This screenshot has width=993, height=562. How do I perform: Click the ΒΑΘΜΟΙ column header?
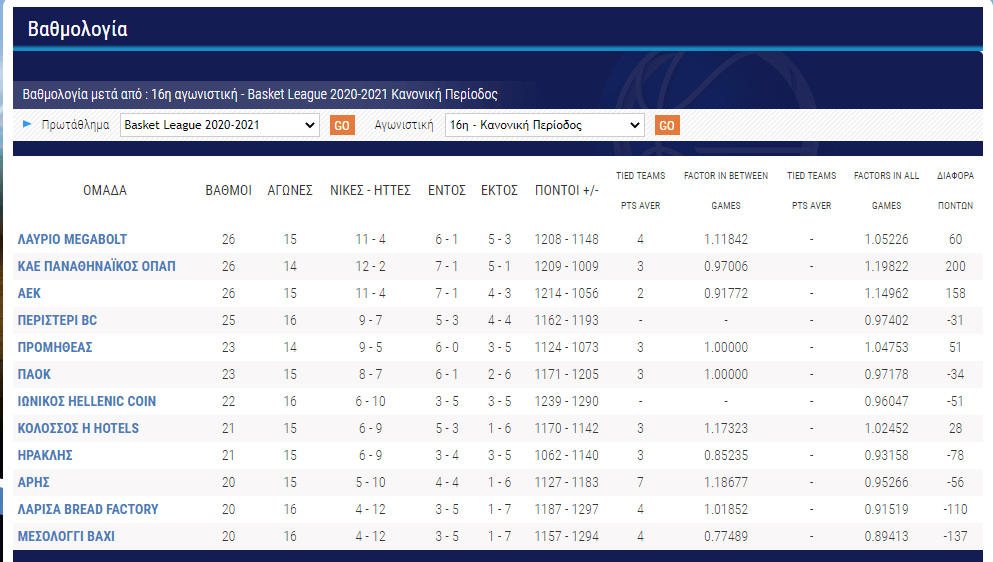(x=228, y=190)
